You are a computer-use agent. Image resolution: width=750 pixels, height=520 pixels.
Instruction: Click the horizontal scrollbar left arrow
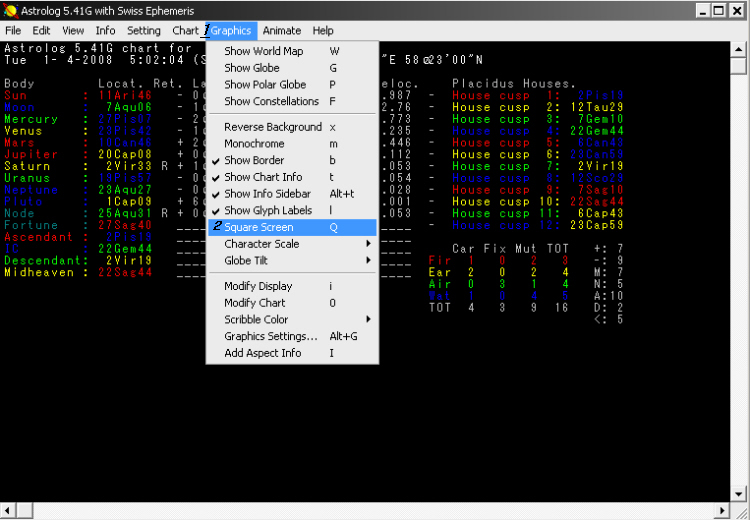pos(9,510)
